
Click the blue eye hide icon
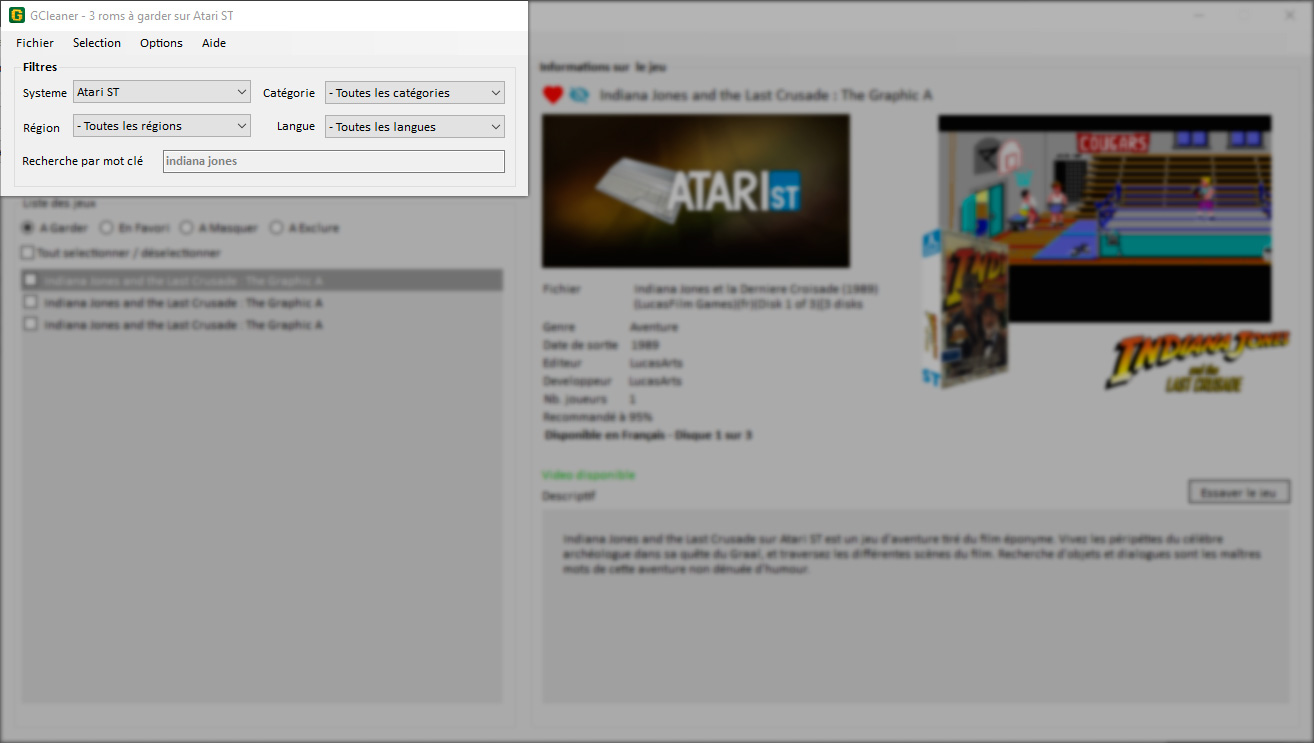pos(580,95)
